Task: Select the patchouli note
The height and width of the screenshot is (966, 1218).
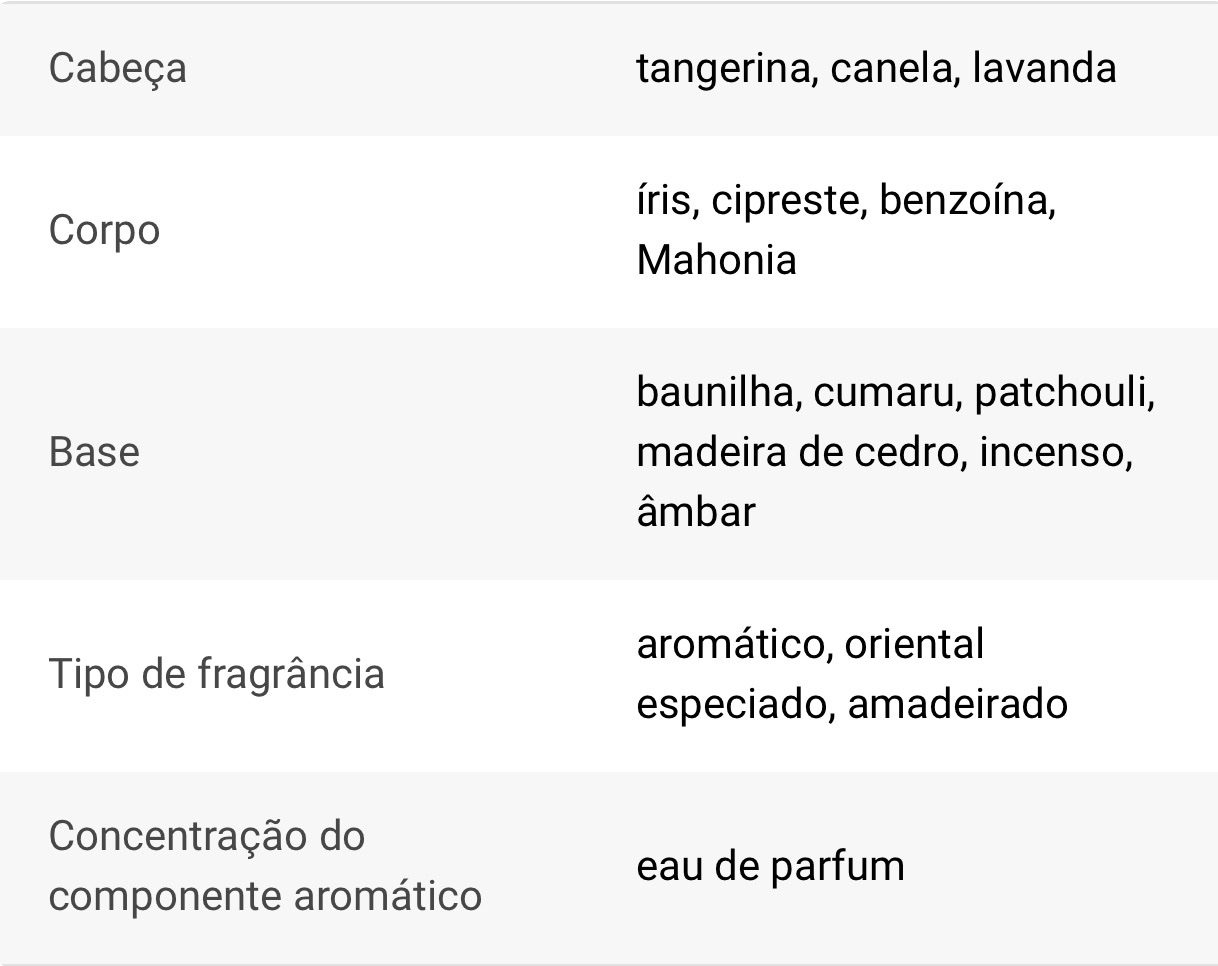Action: (x=1061, y=392)
